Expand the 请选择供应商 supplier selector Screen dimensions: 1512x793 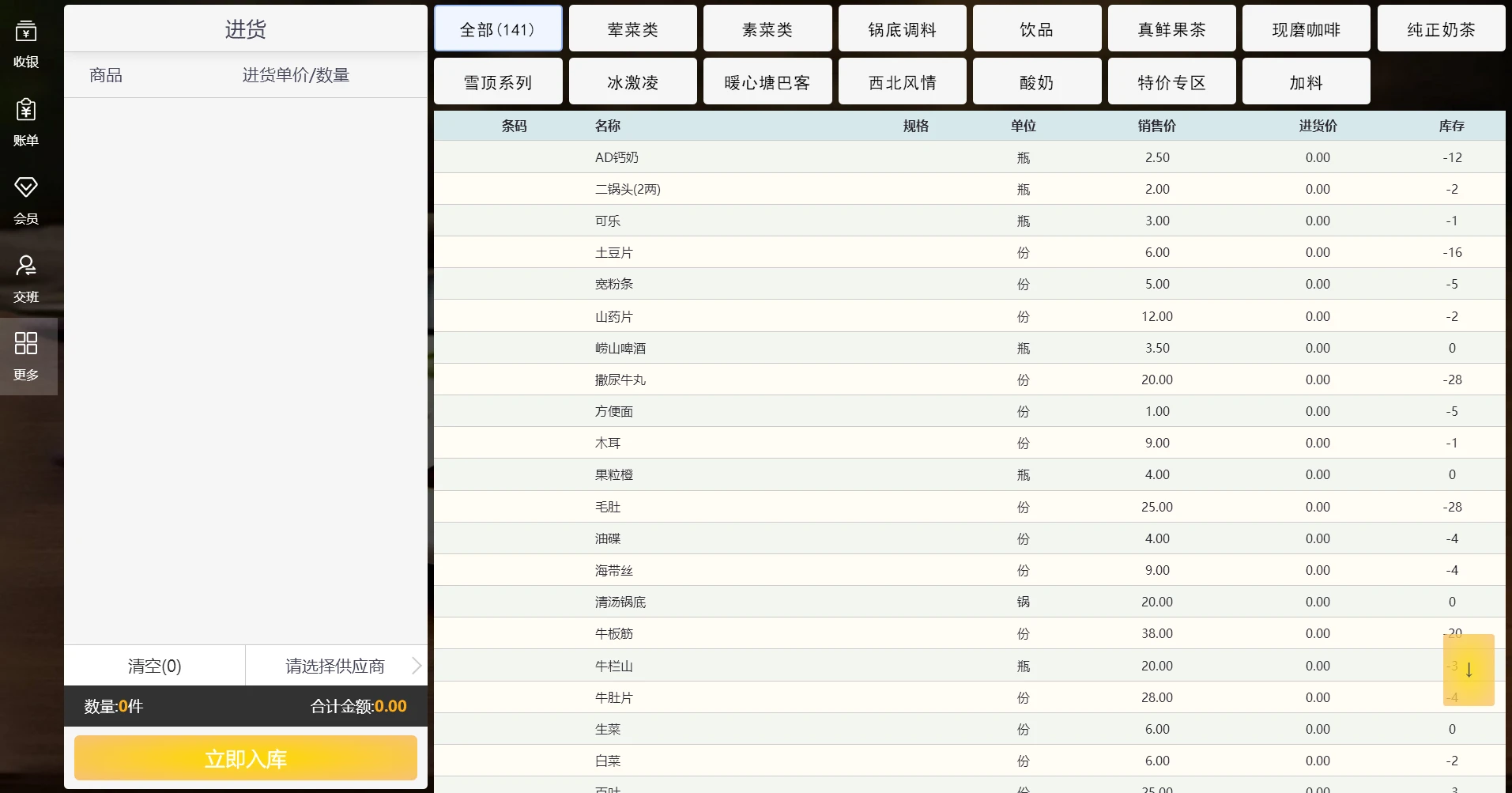click(336, 666)
